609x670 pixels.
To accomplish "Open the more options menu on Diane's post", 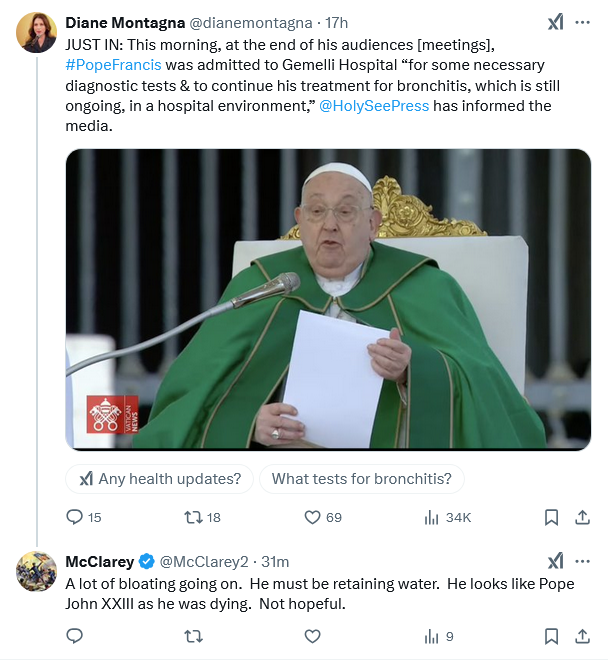I will pos(582,22).
